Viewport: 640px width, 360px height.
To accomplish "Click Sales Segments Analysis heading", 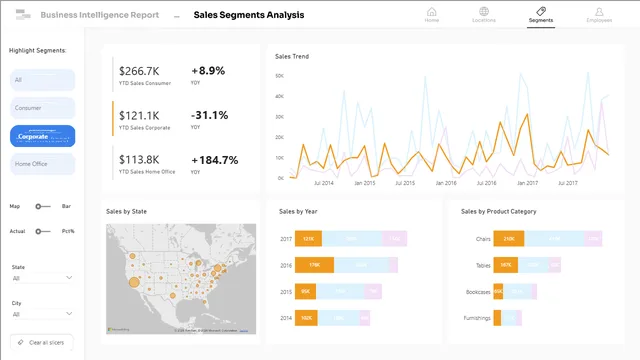I will [249, 15].
